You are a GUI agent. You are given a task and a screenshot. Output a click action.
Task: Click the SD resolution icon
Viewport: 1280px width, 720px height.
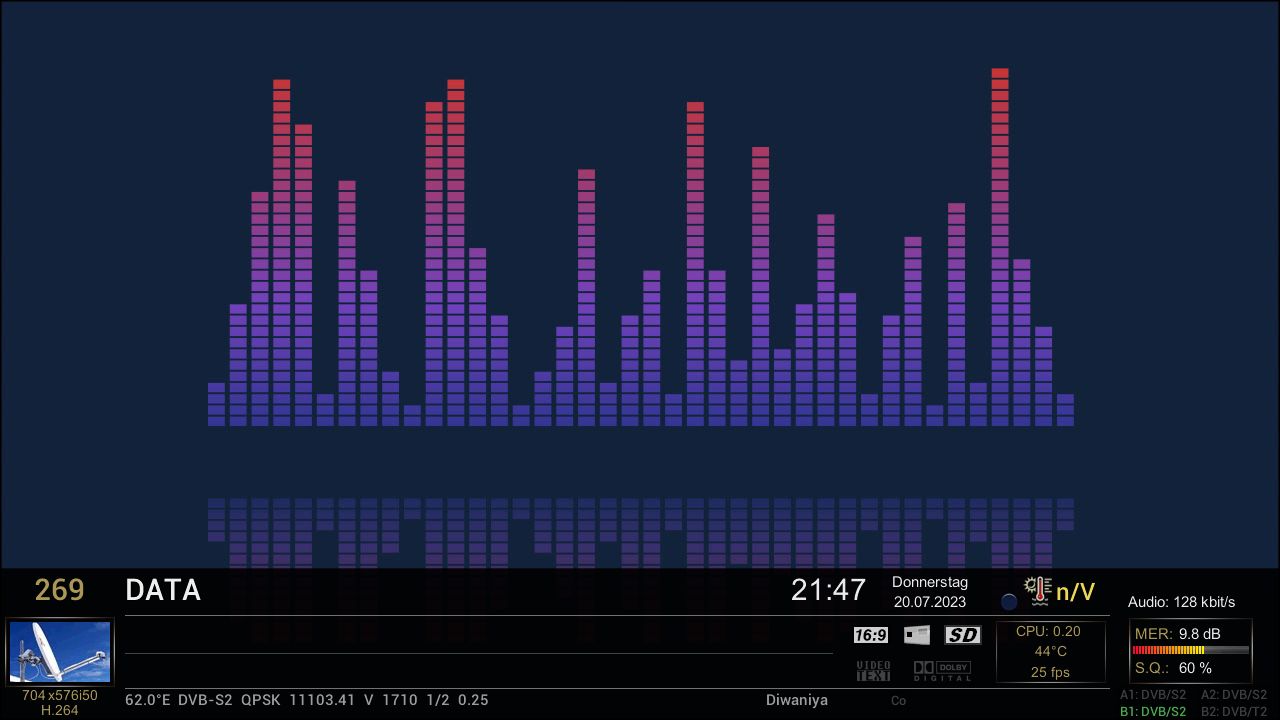tap(962, 635)
